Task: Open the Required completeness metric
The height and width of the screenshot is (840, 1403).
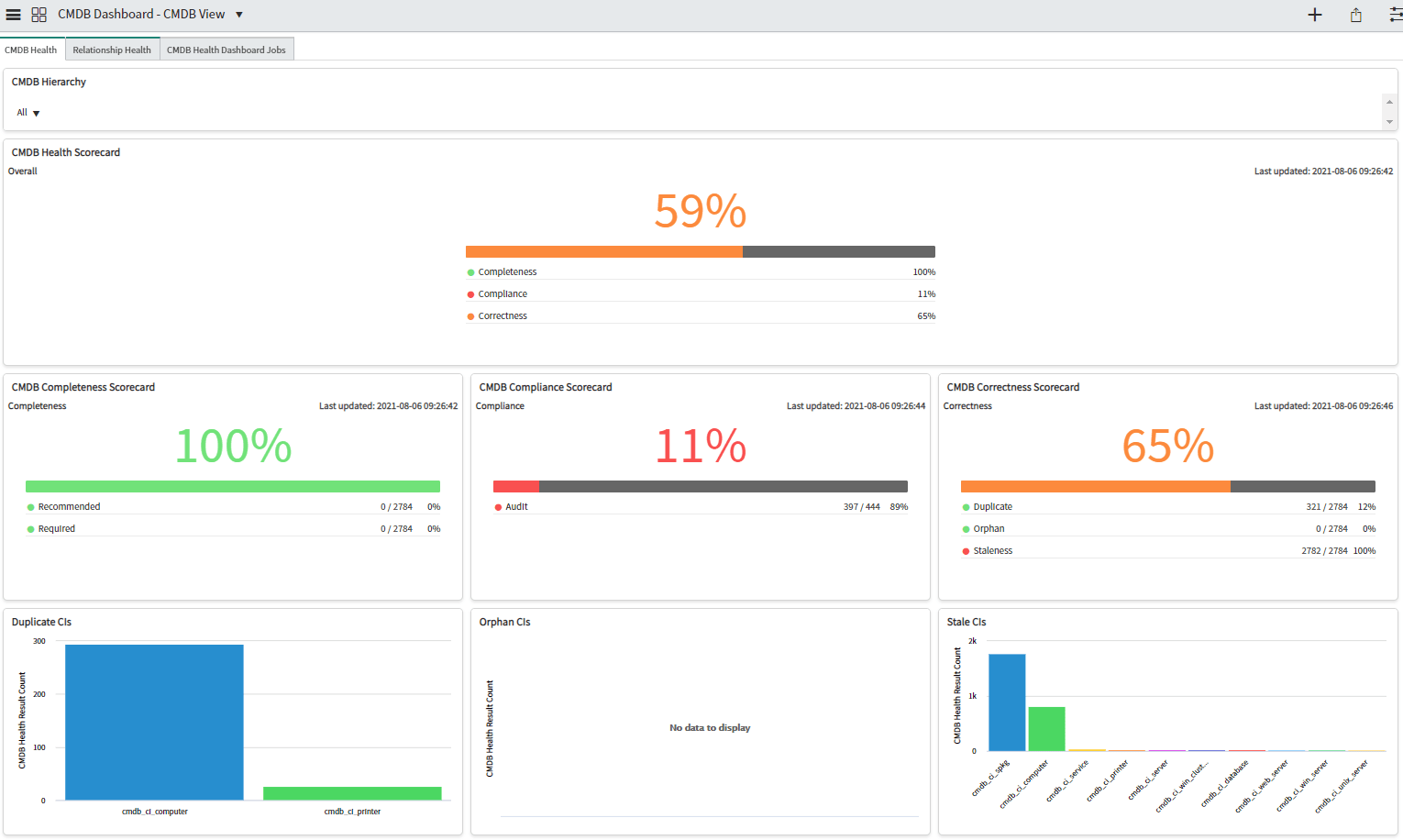Action: coord(233,529)
